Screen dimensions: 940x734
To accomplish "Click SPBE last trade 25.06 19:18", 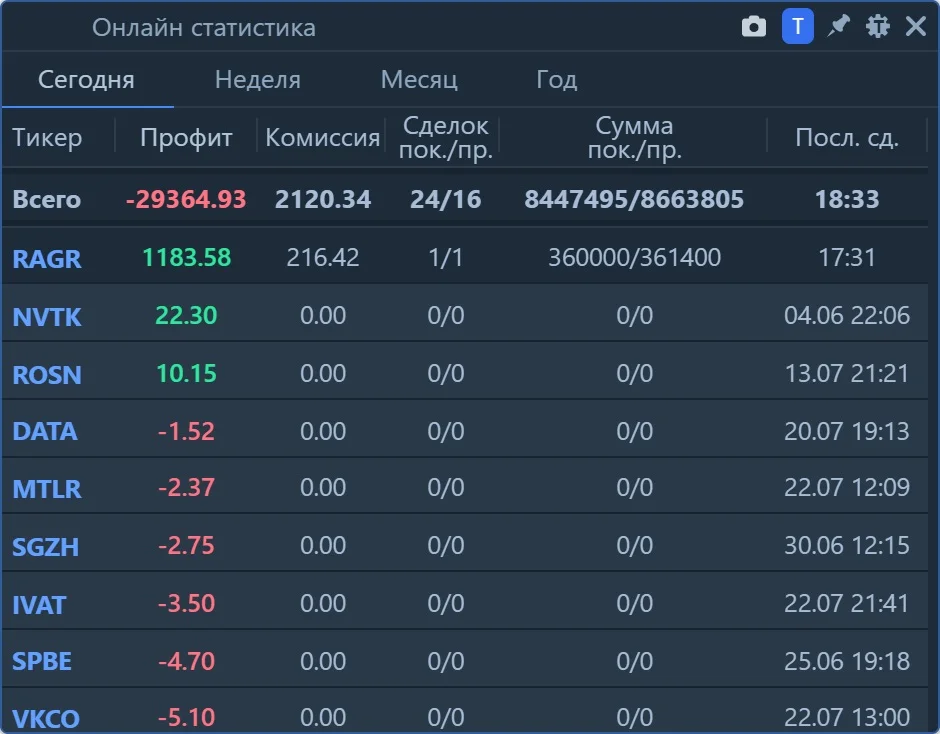I will (846, 661).
